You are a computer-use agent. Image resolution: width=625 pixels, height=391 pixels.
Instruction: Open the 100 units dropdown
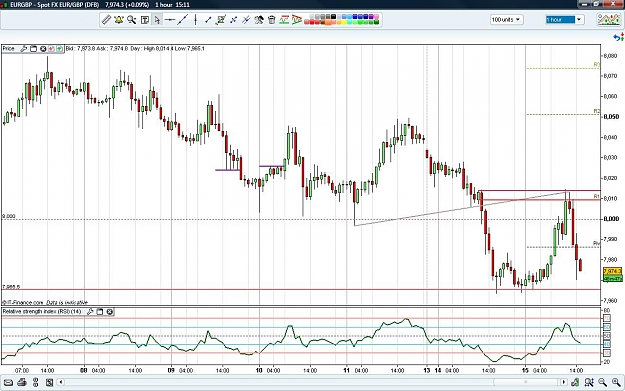click(507, 20)
